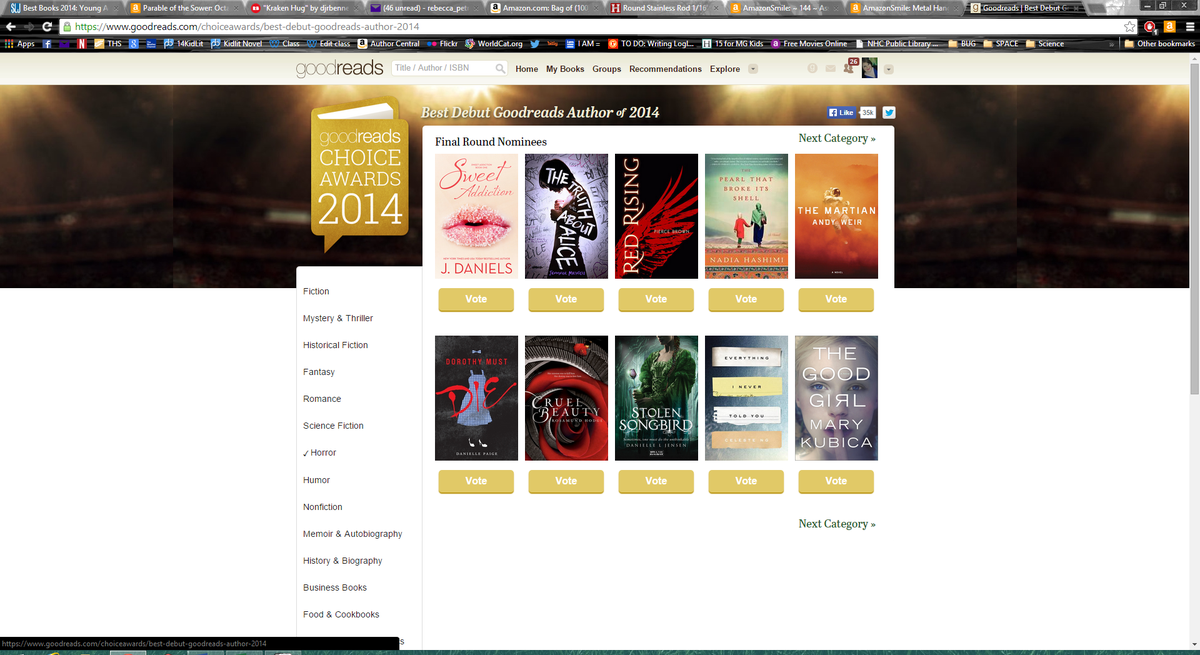The height and width of the screenshot is (655, 1200).
Task: Select the Mystery & Thriller category
Action: (x=338, y=318)
